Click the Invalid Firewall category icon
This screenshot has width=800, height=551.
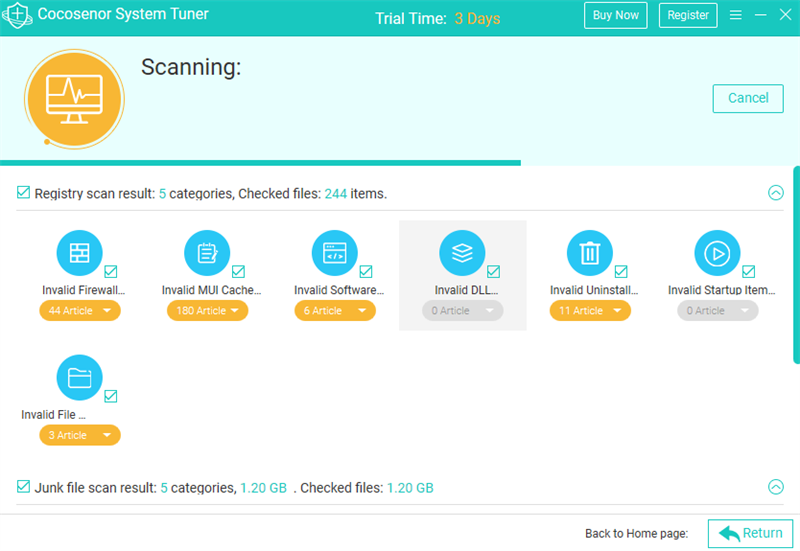click(x=79, y=253)
